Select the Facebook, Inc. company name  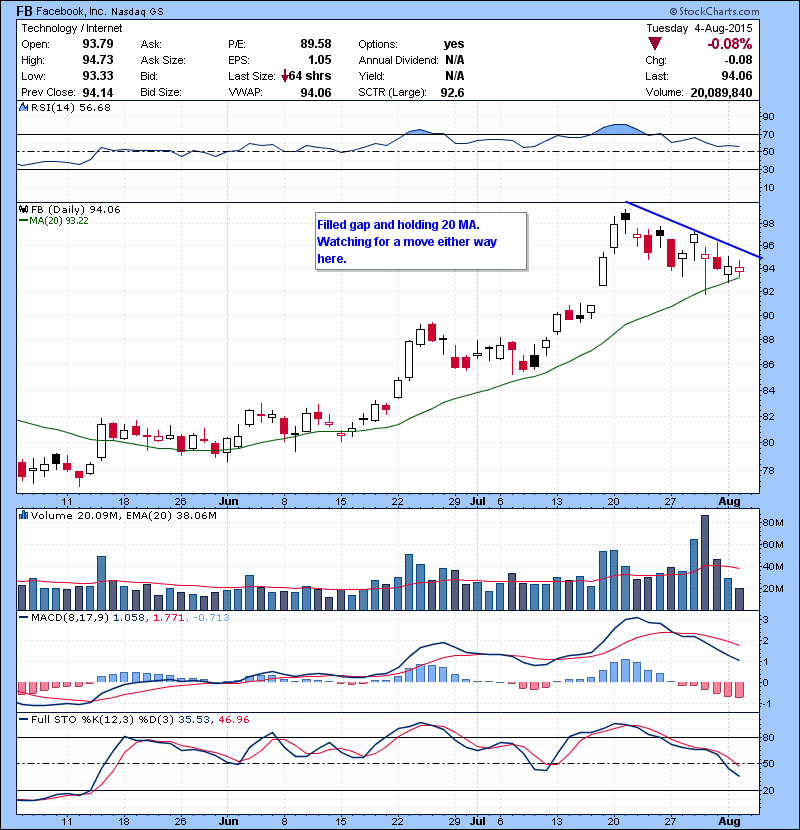[71, 11]
